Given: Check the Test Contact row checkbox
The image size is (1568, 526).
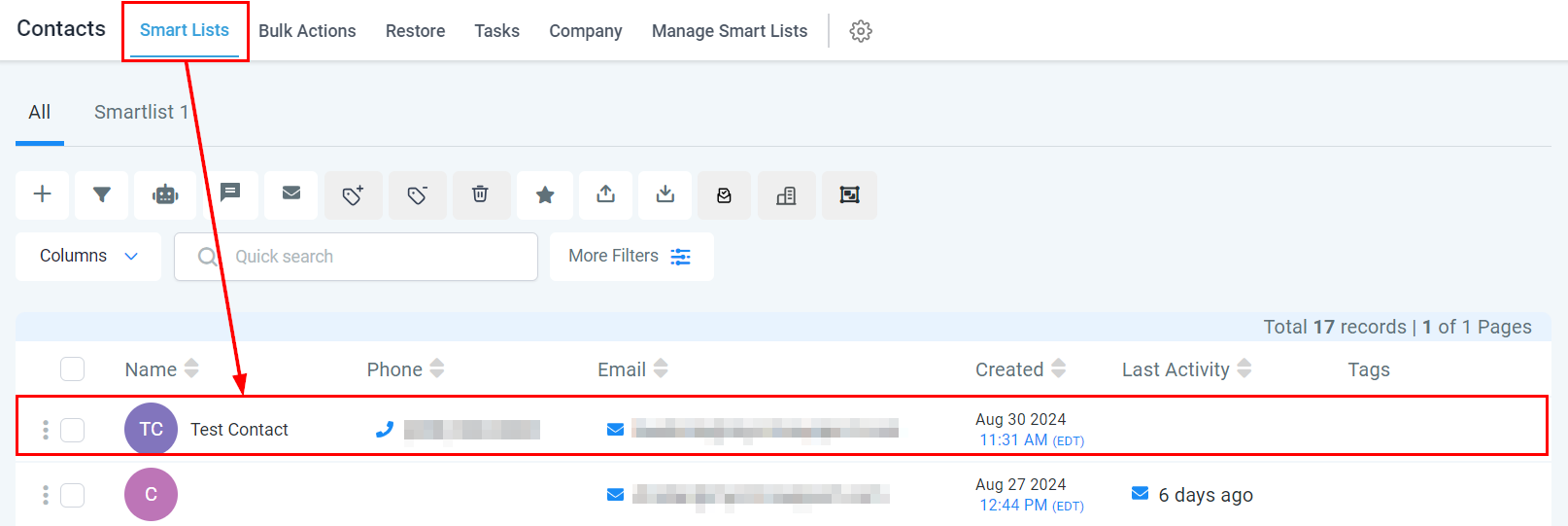Looking at the screenshot, I should (73, 430).
